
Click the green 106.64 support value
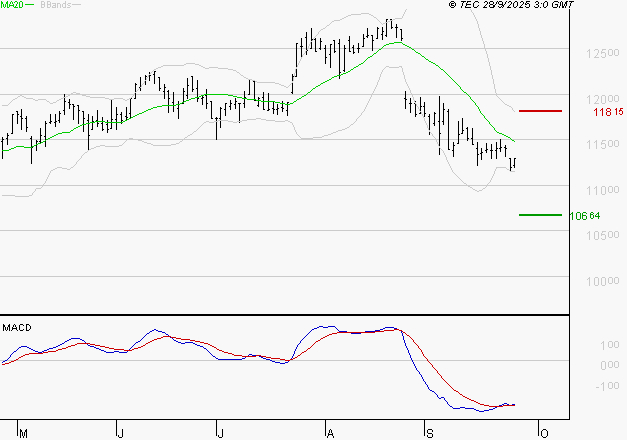585,216
